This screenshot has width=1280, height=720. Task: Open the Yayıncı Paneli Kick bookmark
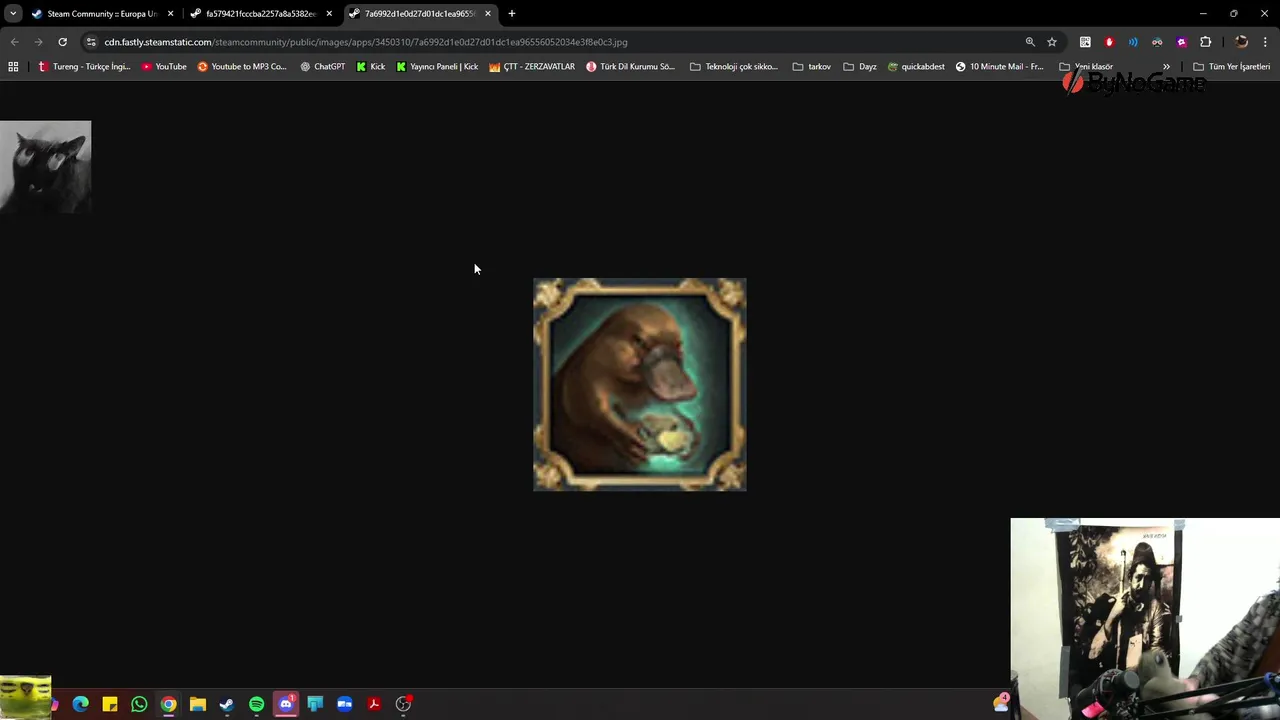pos(437,67)
